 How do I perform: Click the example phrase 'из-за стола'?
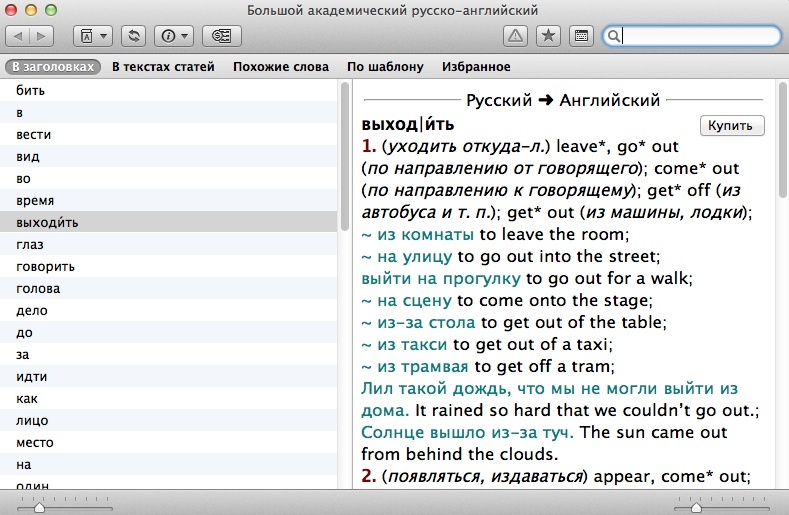pyautogui.click(x=426, y=323)
